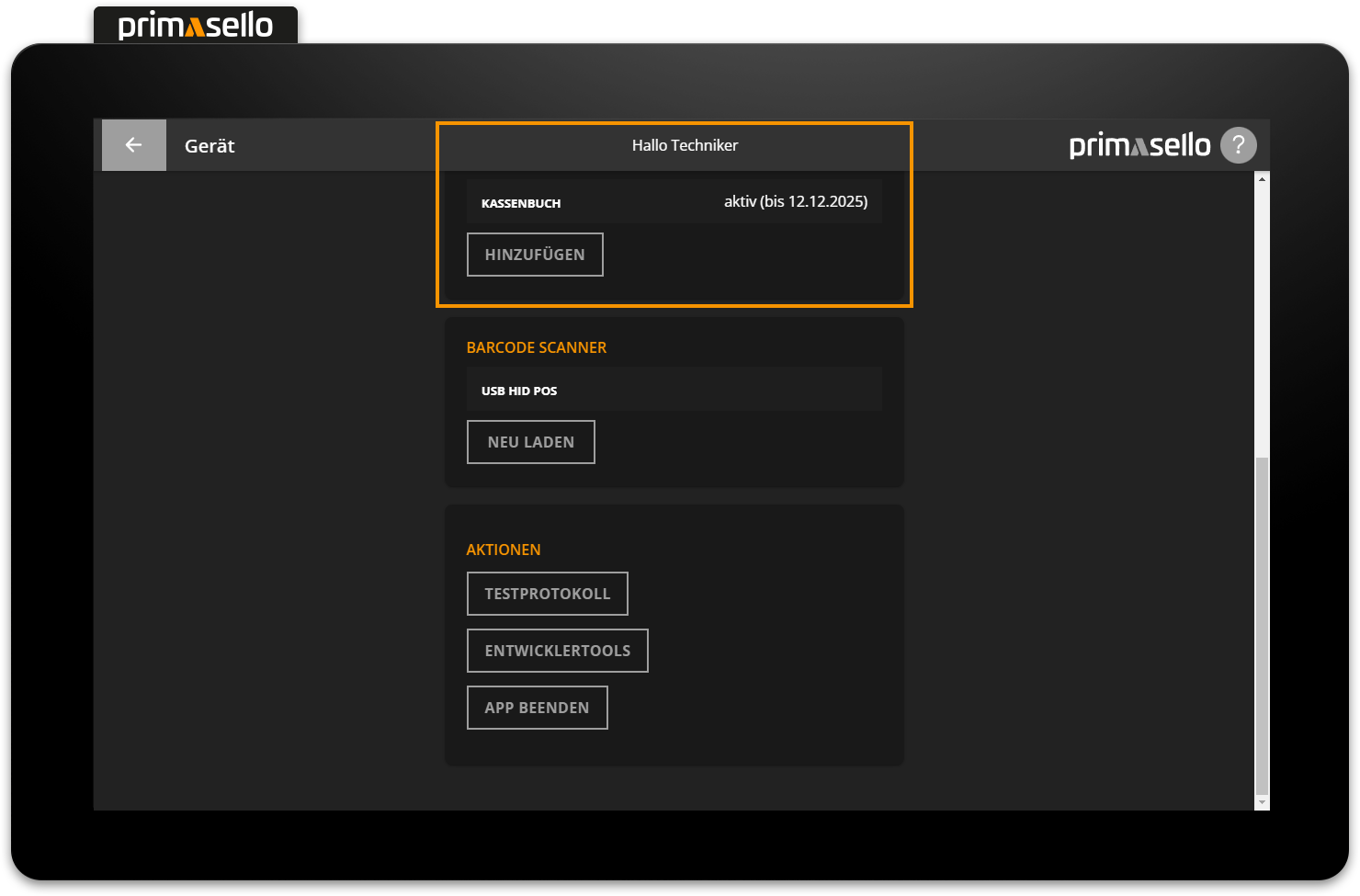Click App Beenden to quit
Screen dimensions: 1360x896
(x=537, y=708)
